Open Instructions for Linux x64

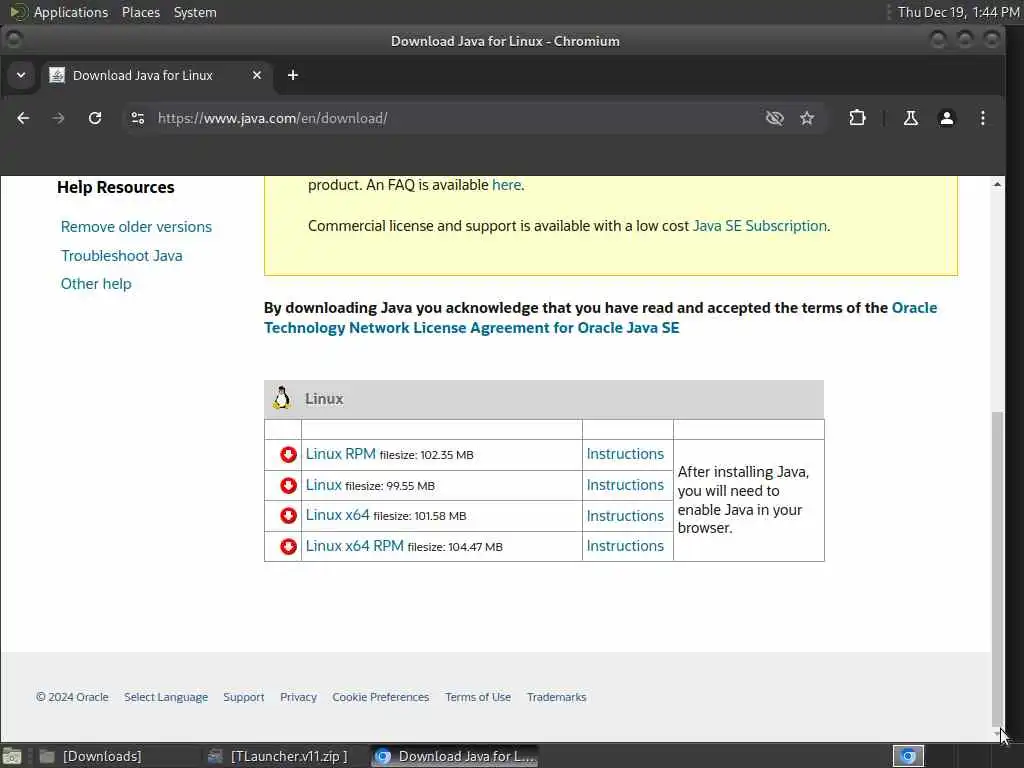pyautogui.click(x=625, y=515)
